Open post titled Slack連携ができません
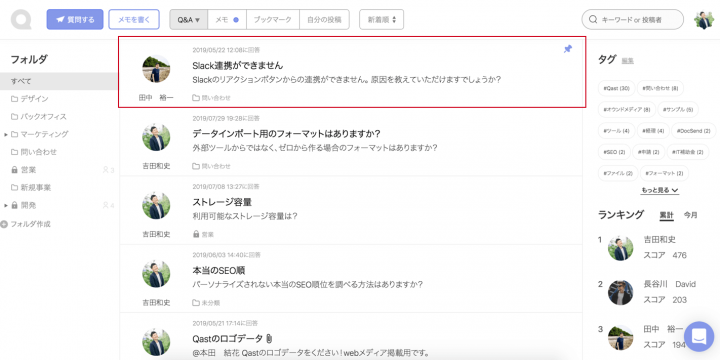 238,66
